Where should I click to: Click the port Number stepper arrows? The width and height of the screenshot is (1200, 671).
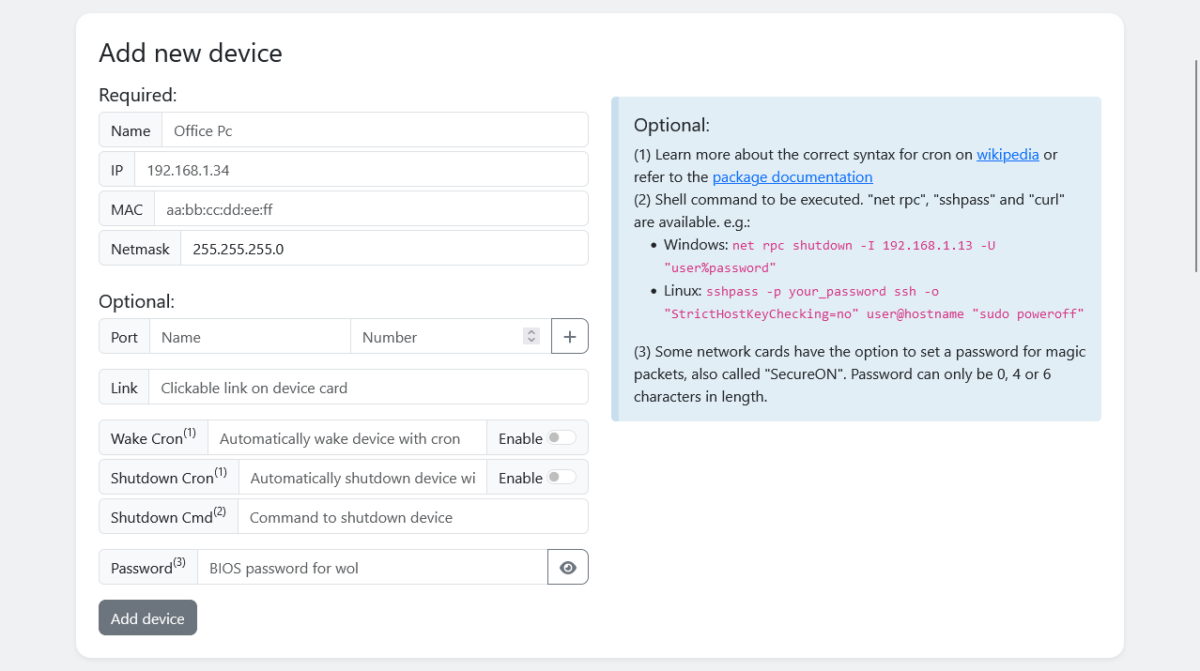pos(532,337)
